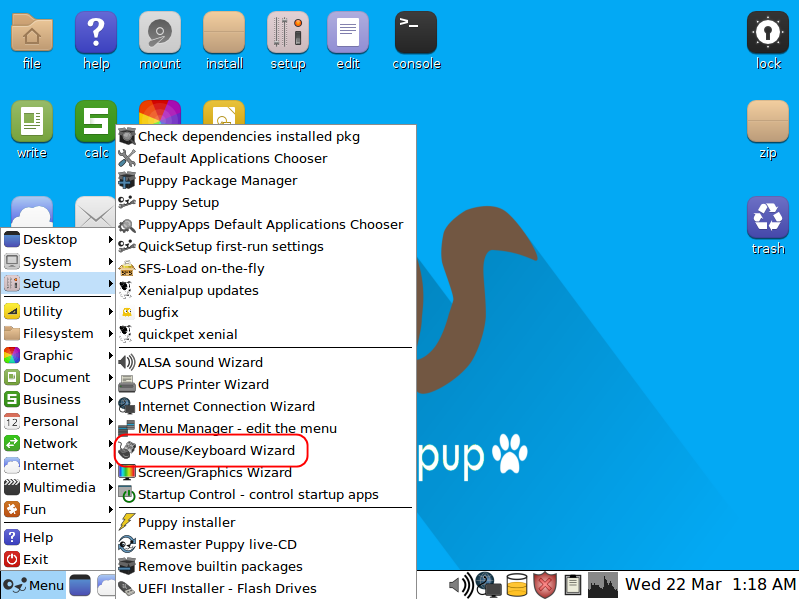Image resolution: width=799 pixels, height=599 pixels.
Task: Expand the Business submenu
Action: tap(58, 399)
